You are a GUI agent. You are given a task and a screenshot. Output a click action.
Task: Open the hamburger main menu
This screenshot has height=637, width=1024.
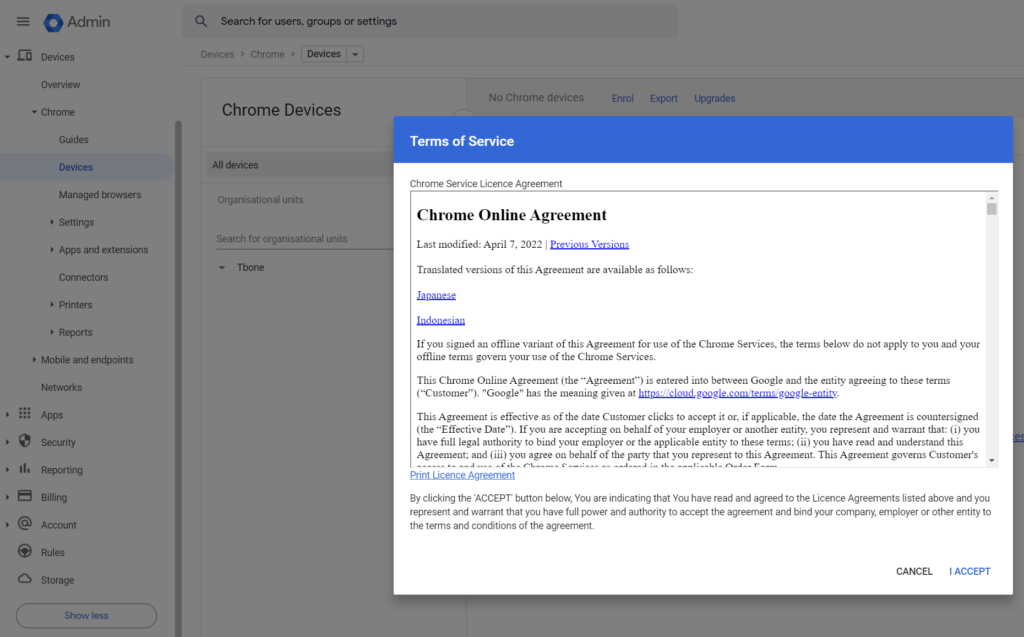(23, 22)
